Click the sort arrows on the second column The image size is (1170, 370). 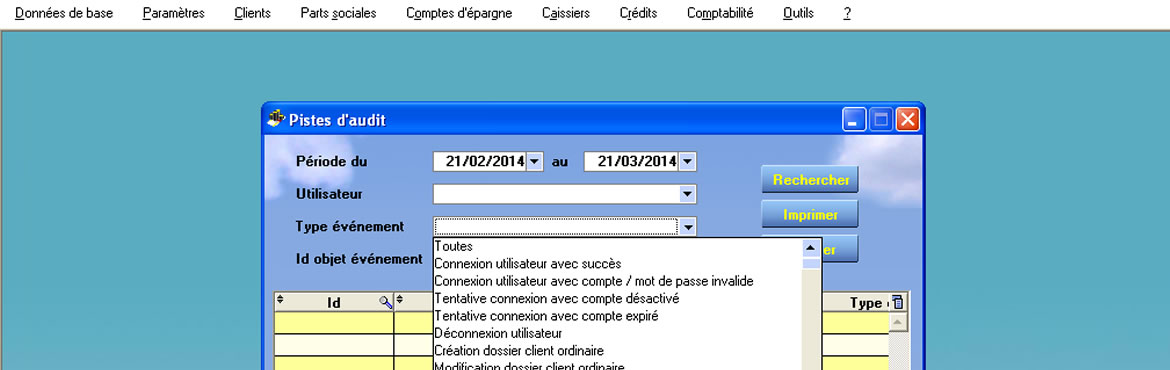[399, 301]
